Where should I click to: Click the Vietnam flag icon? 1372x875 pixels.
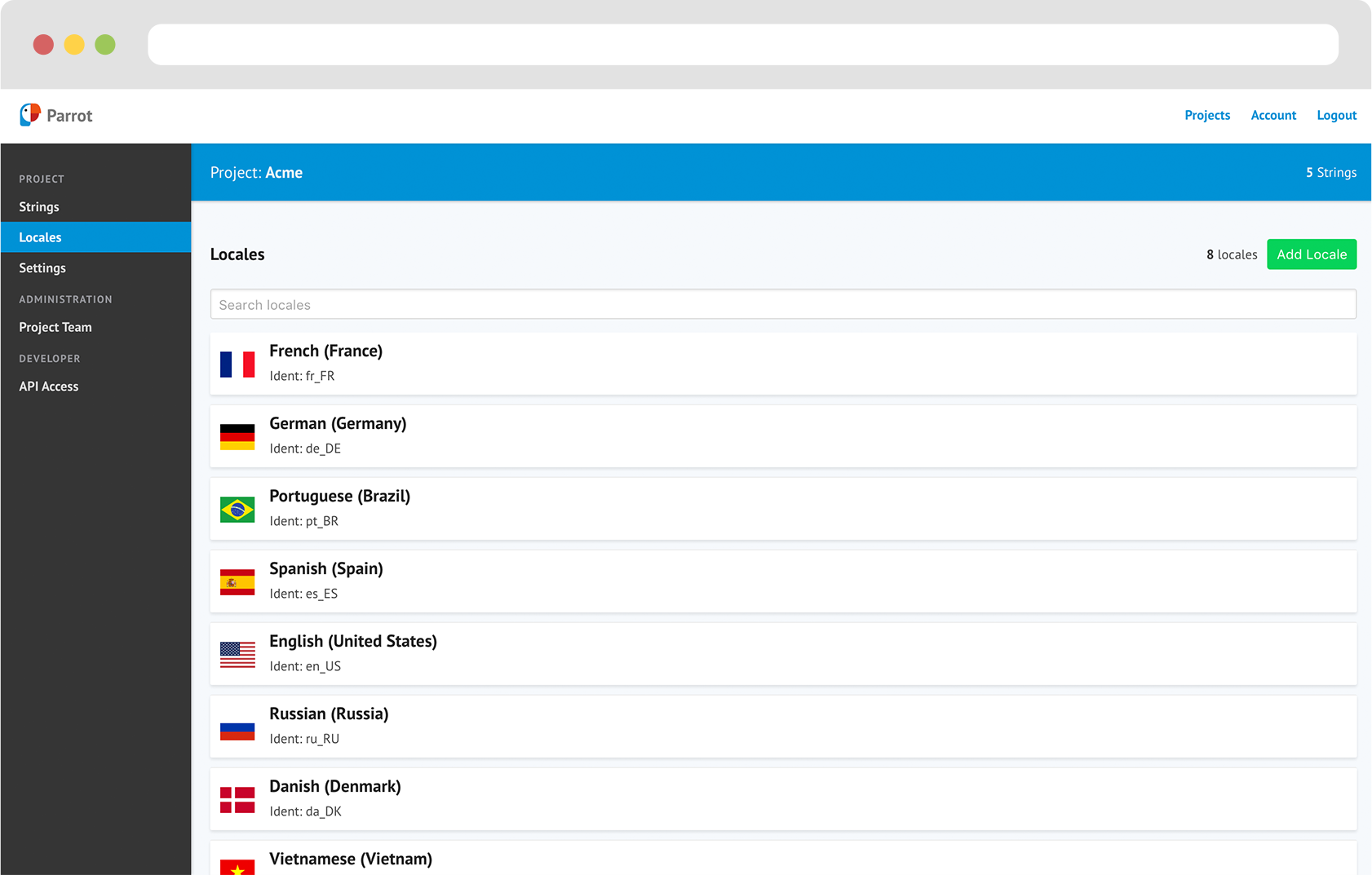click(x=237, y=867)
